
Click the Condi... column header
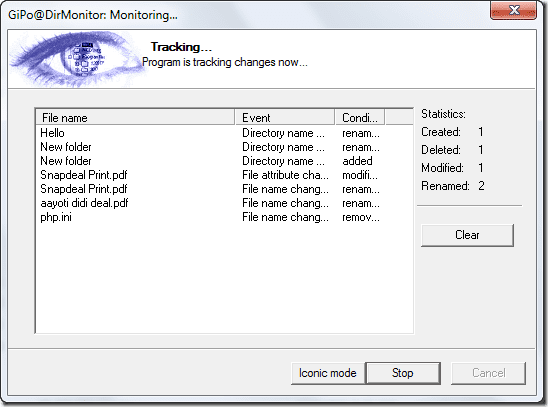[360, 117]
